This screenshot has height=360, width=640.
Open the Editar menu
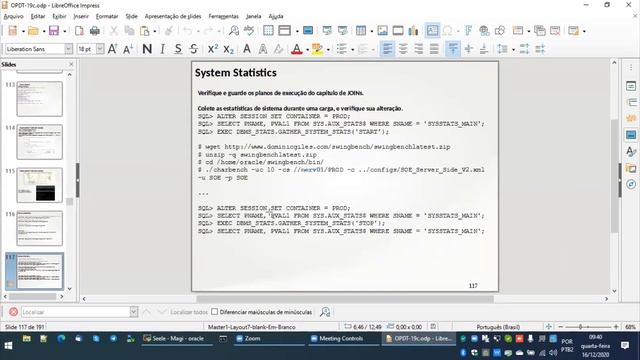(38, 16)
